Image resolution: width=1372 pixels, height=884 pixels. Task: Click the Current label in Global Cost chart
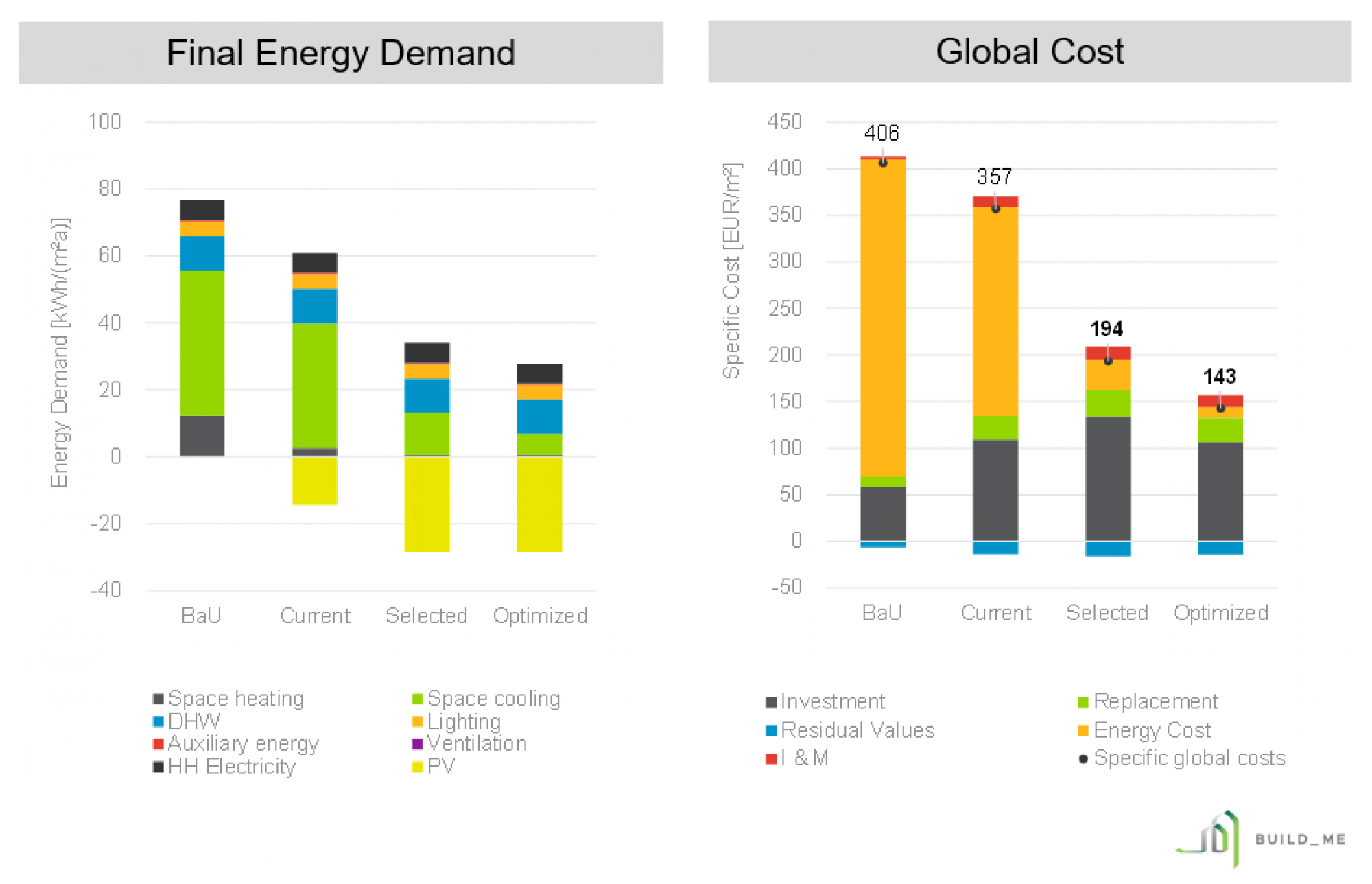coord(996,613)
